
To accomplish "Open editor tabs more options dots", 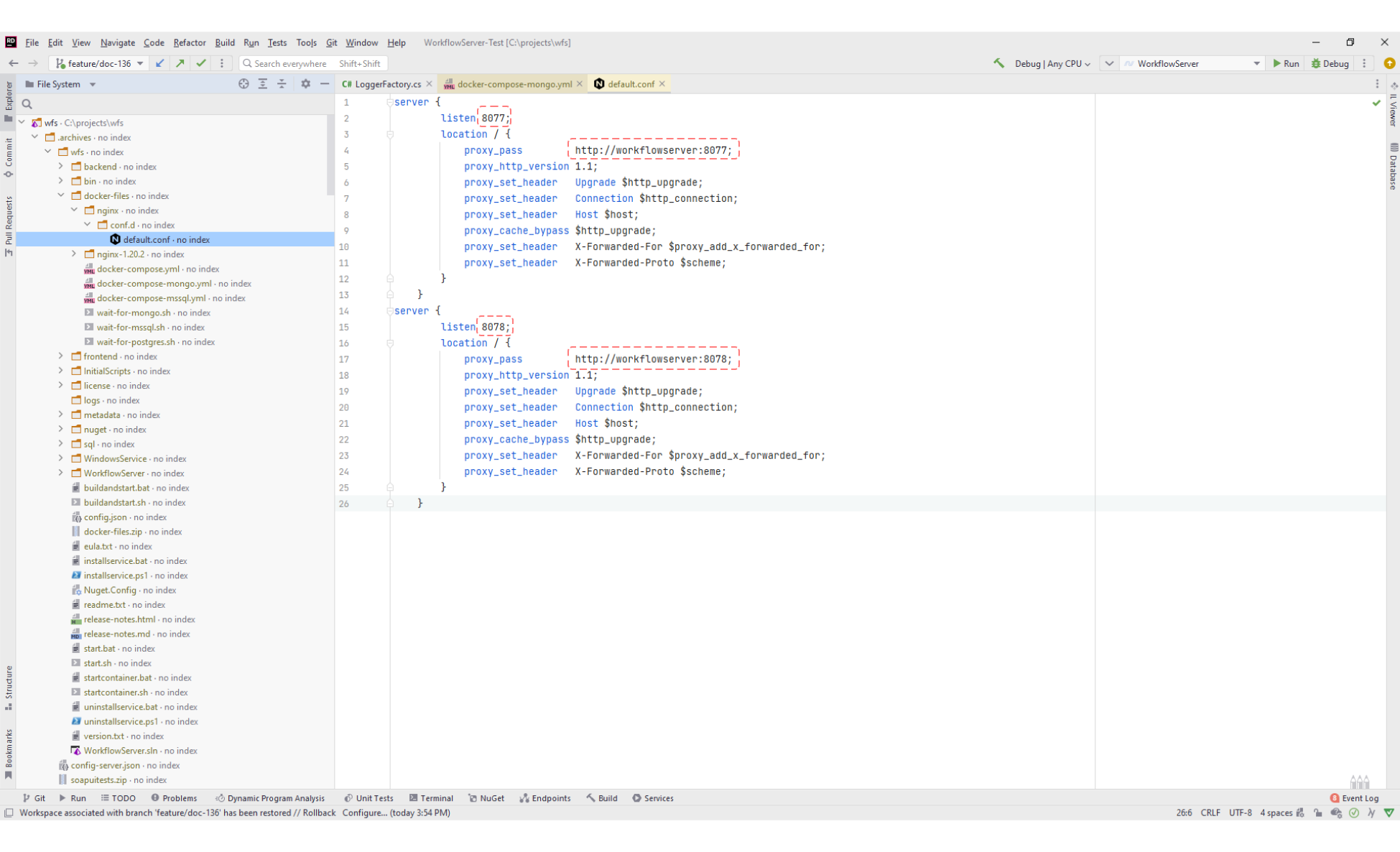I will 1377,84.
